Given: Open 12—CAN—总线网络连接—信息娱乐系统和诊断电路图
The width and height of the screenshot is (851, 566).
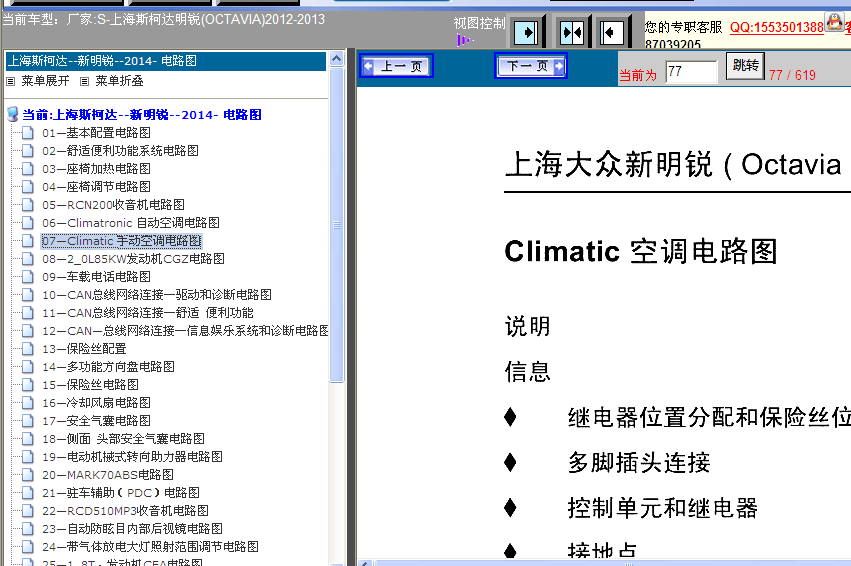Looking at the screenshot, I should (185, 330).
